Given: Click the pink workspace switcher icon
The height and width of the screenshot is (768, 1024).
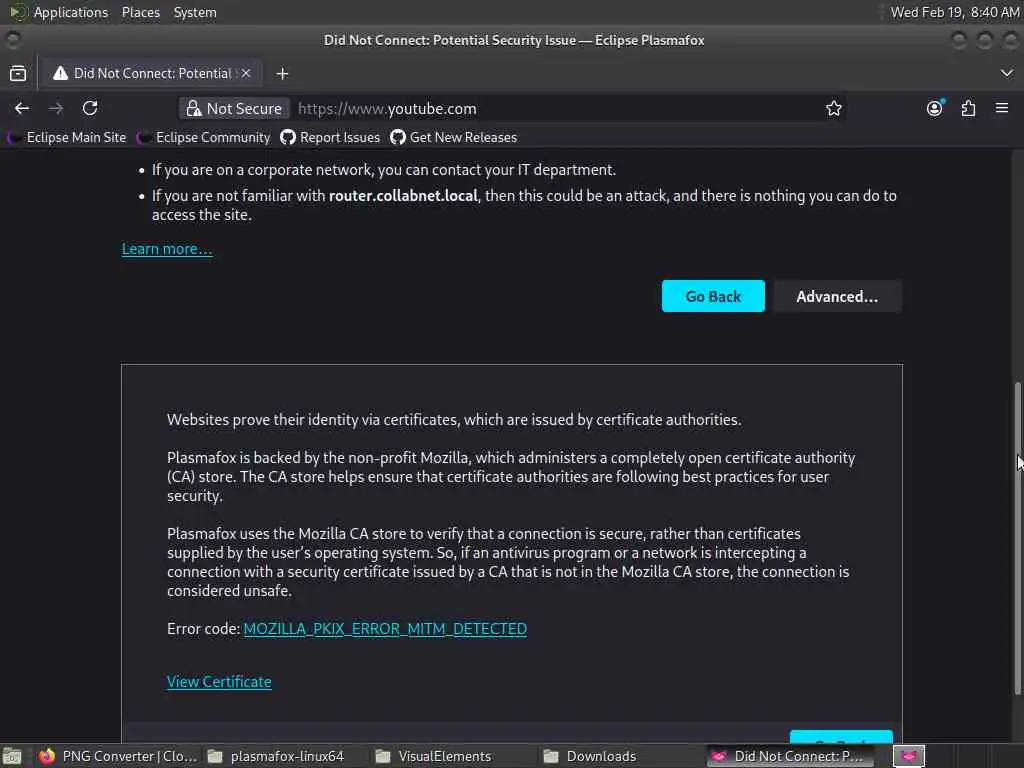Looking at the screenshot, I should pos(908,756).
